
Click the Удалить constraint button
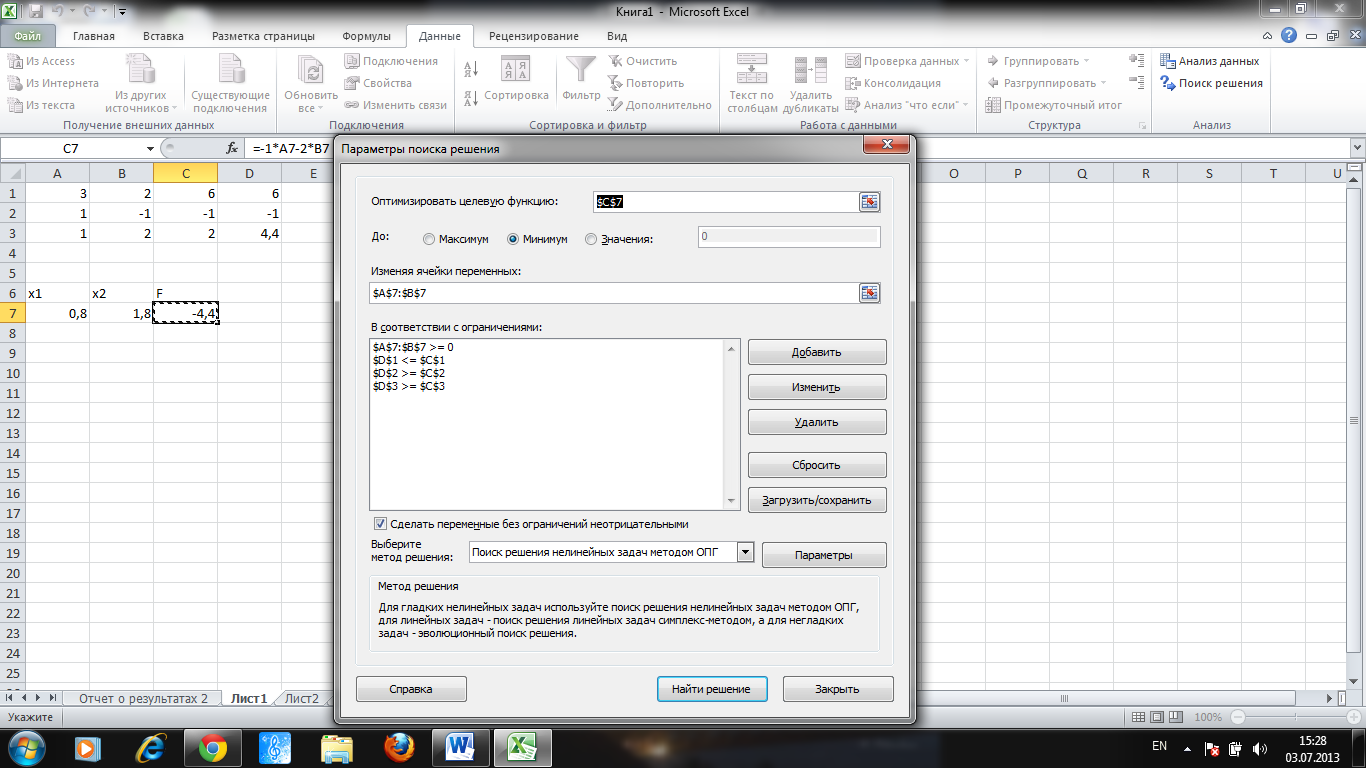pyautogui.click(x=817, y=422)
